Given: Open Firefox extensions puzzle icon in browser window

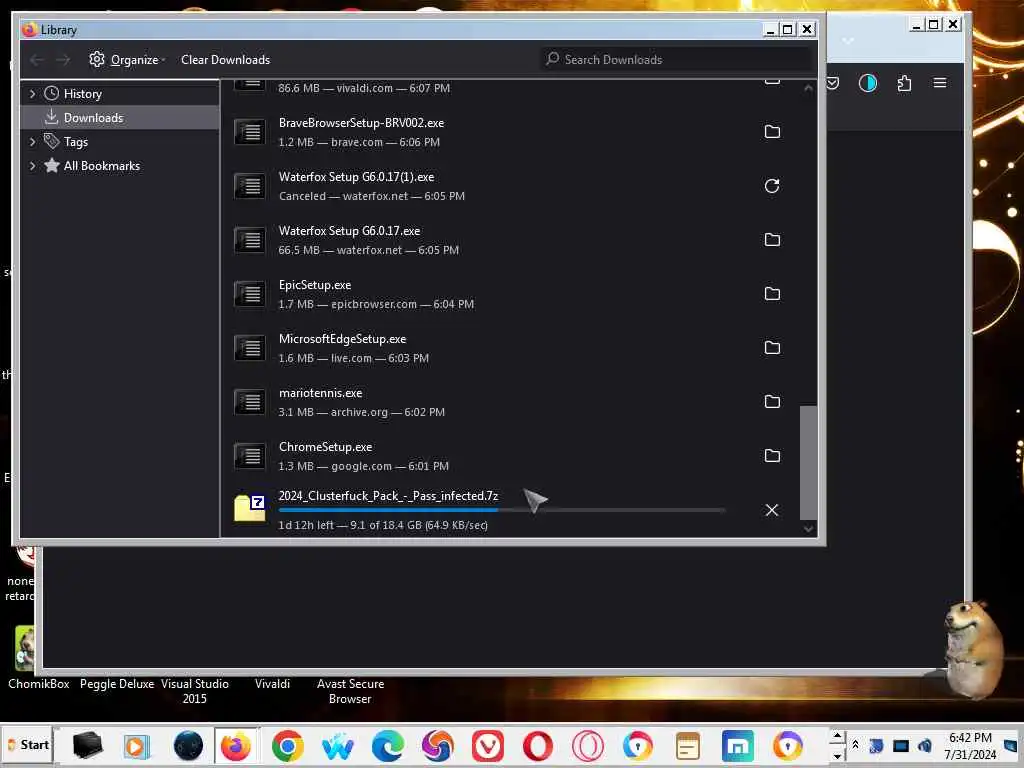Looking at the screenshot, I should pyautogui.click(x=904, y=83).
